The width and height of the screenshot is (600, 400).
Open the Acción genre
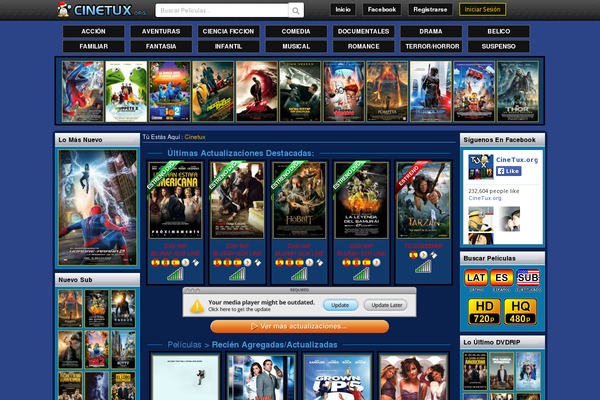pos(93,31)
